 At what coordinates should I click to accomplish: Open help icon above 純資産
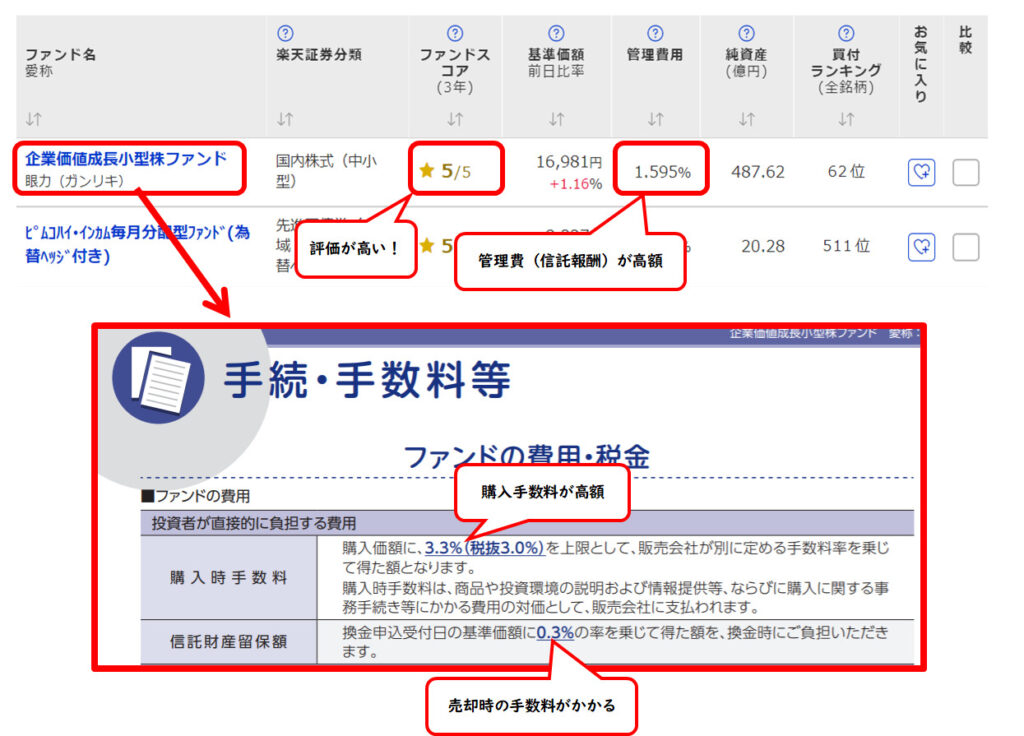coord(746,33)
